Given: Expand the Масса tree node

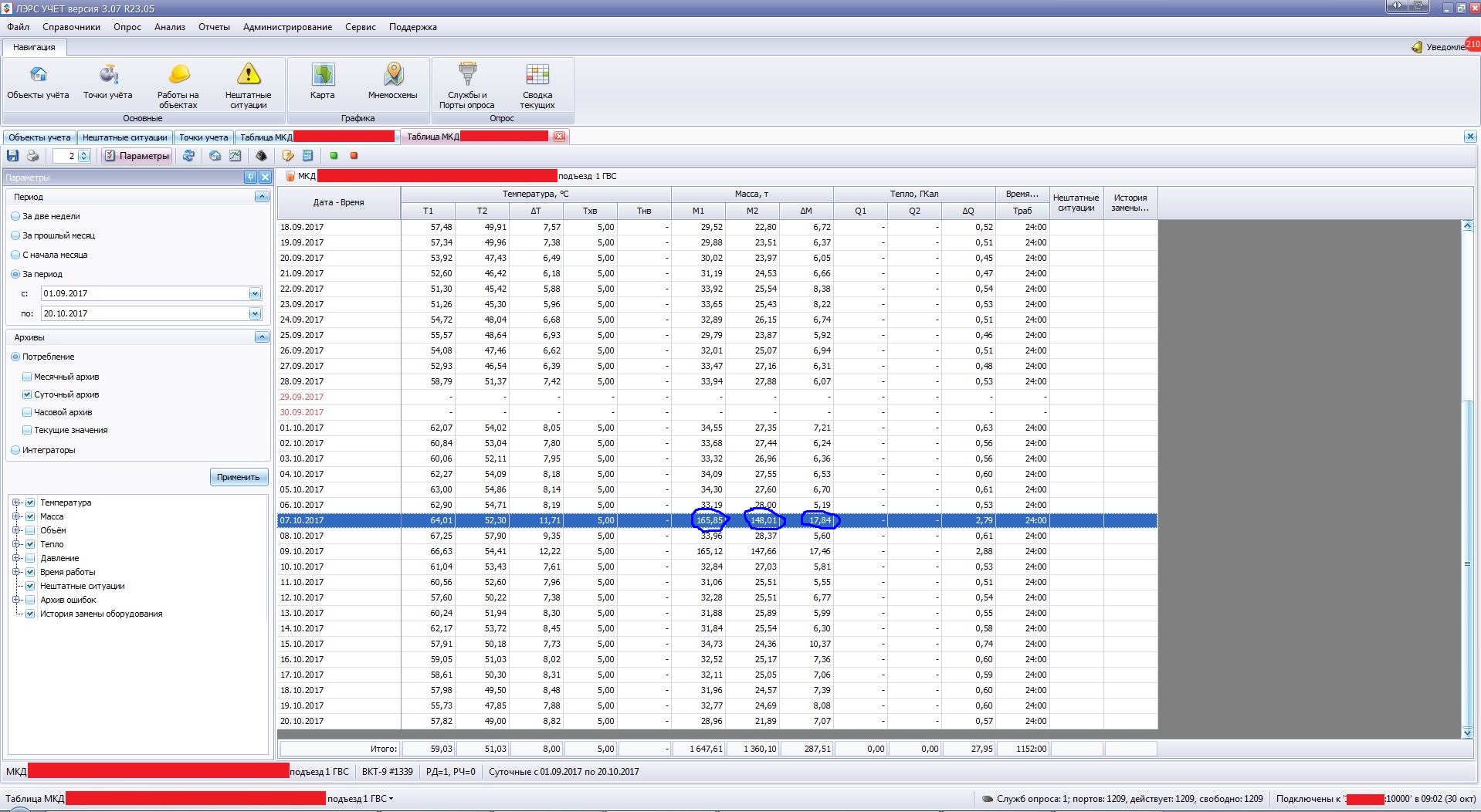Looking at the screenshot, I should coord(16,516).
